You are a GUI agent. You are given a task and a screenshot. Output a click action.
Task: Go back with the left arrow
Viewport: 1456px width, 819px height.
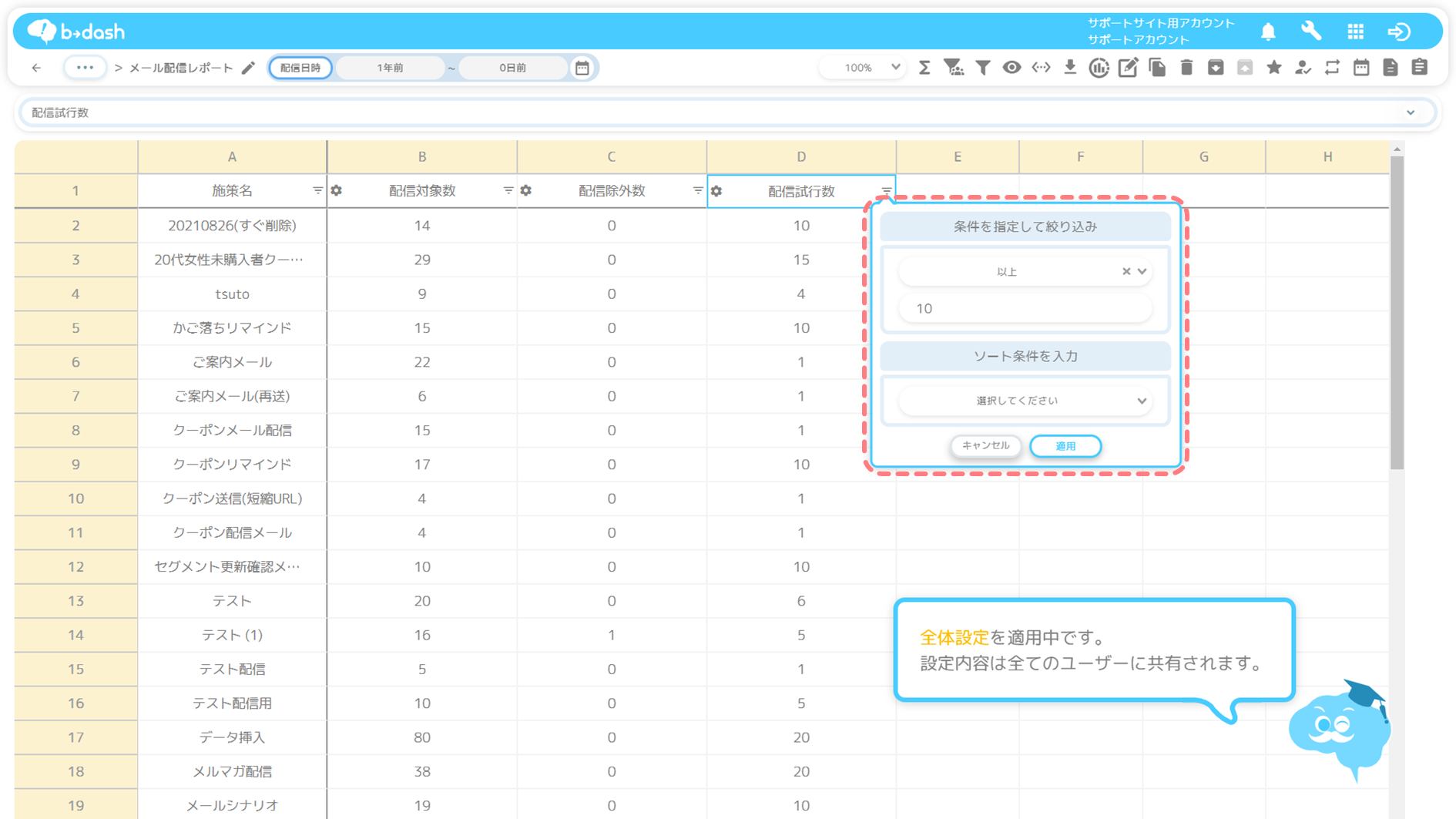(x=36, y=68)
